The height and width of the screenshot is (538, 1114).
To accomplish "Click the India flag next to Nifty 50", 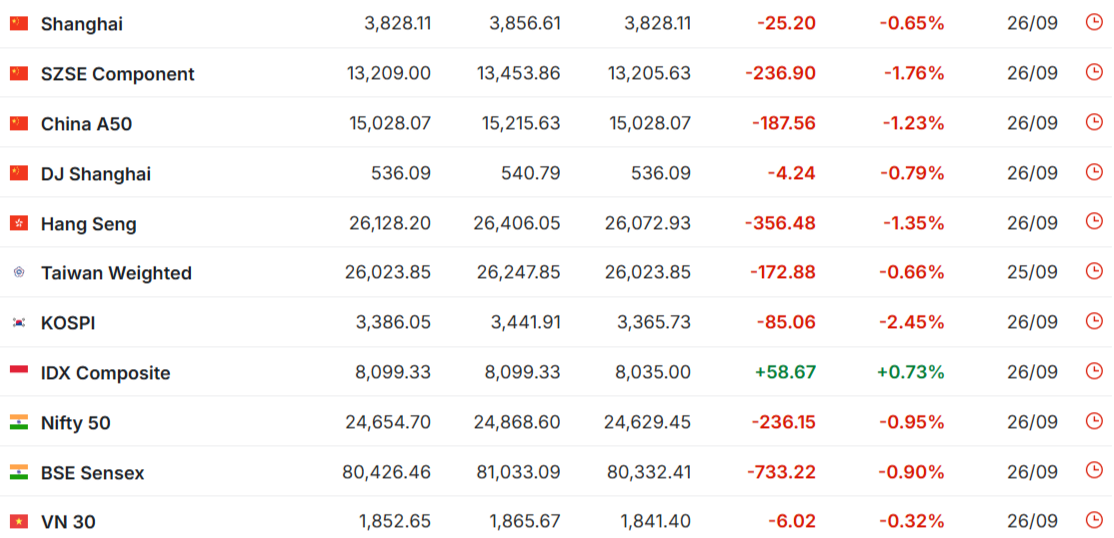I will [x=19, y=422].
